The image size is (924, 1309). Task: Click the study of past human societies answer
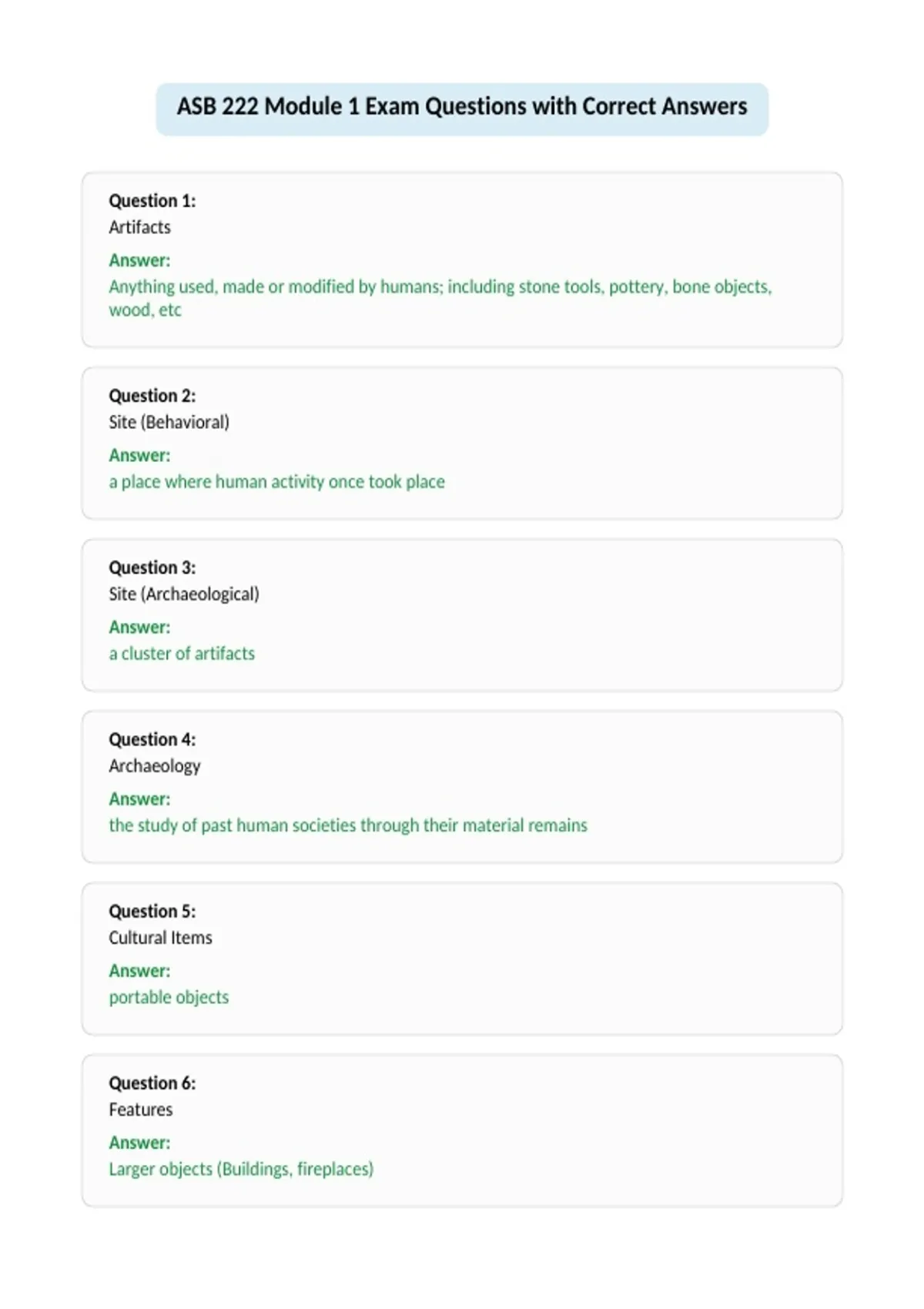(348, 825)
